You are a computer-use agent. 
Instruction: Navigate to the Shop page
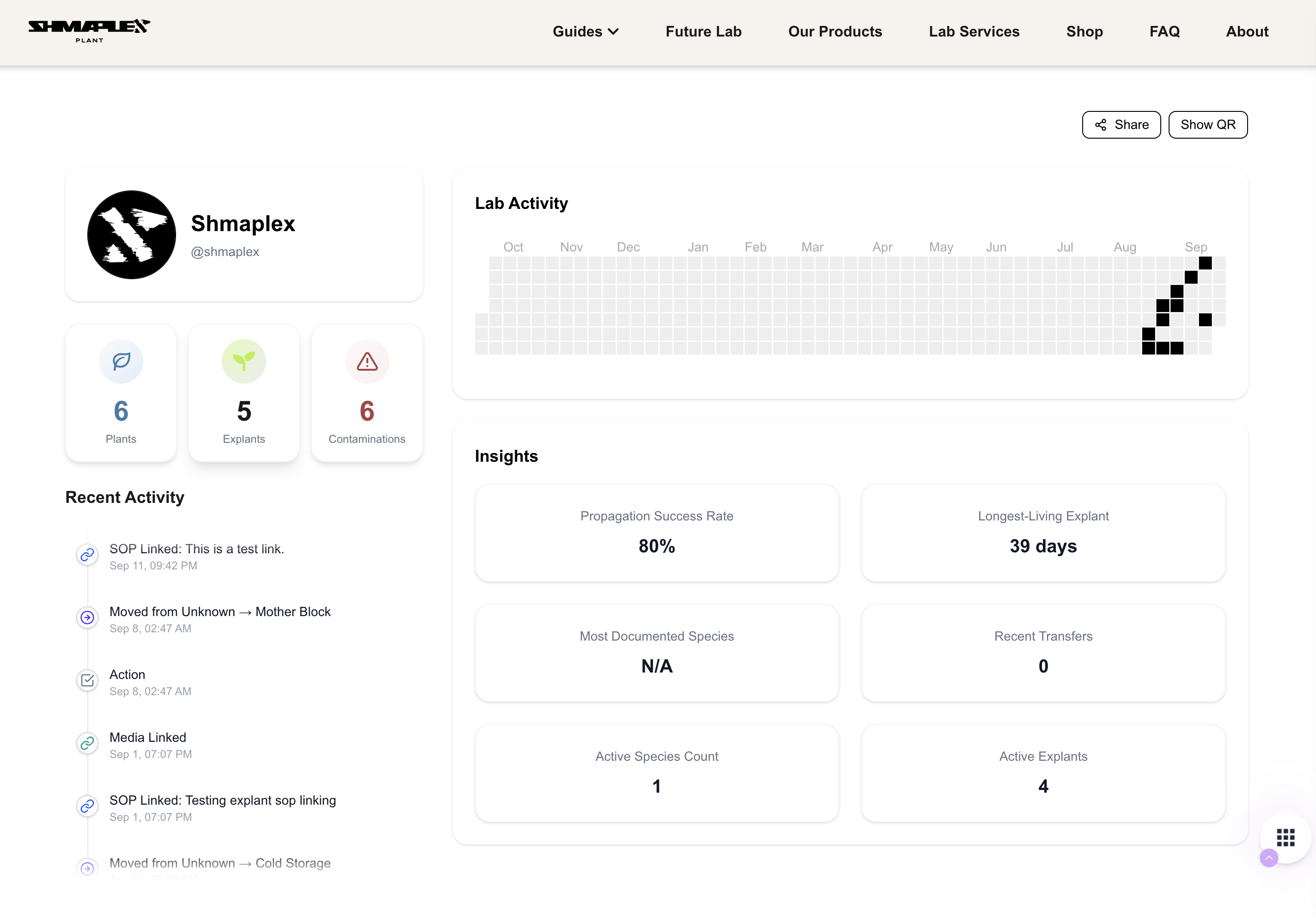pos(1084,31)
